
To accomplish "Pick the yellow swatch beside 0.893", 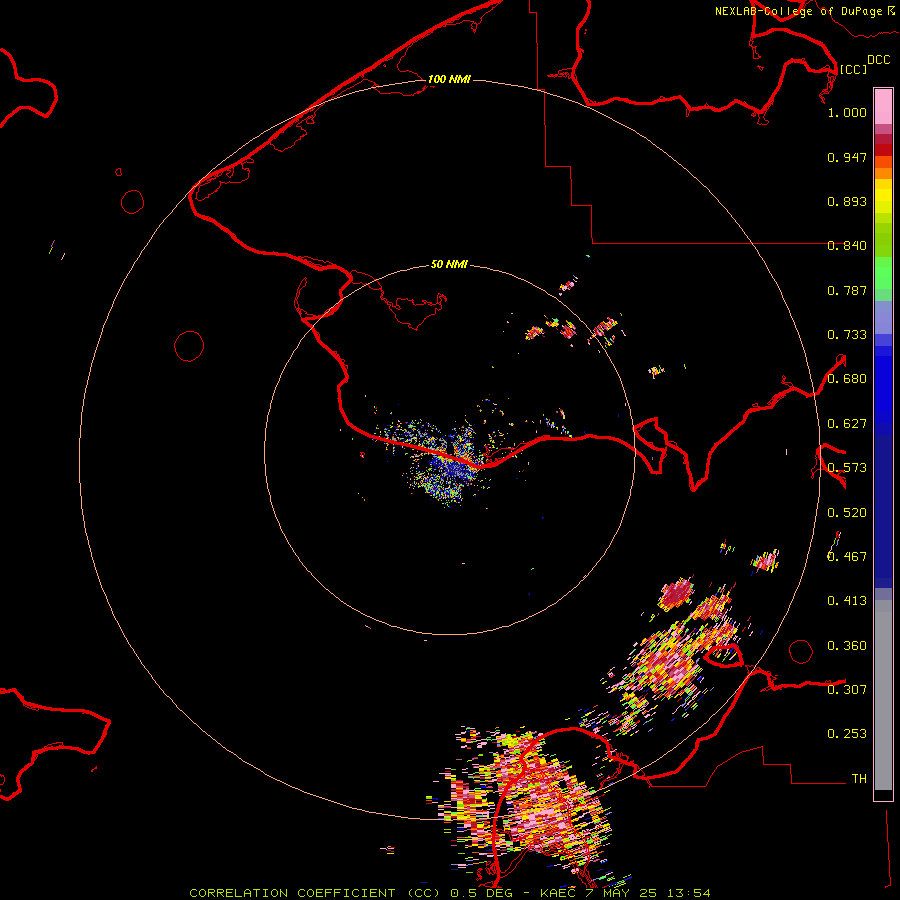I will click(x=883, y=201).
